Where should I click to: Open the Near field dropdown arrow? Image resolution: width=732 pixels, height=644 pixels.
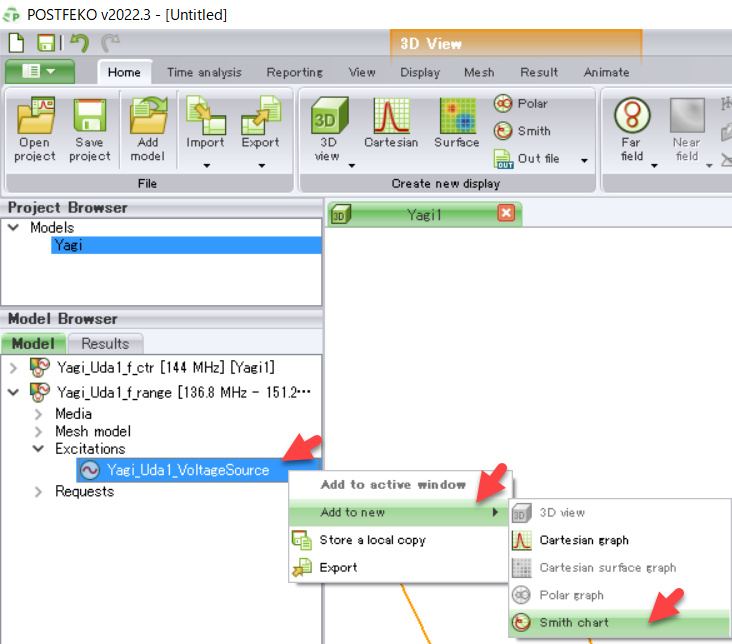[x=709, y=165]
